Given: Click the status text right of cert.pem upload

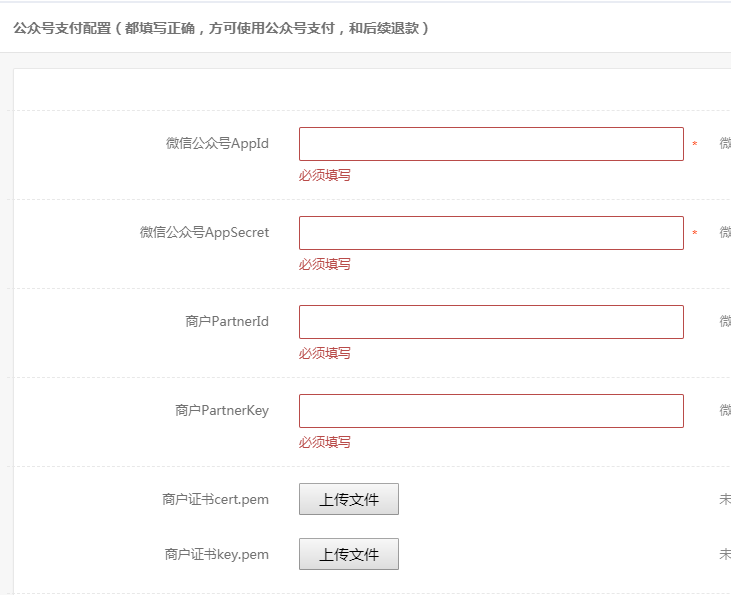Looking at the screenshot, I should [x=725, y=499].
